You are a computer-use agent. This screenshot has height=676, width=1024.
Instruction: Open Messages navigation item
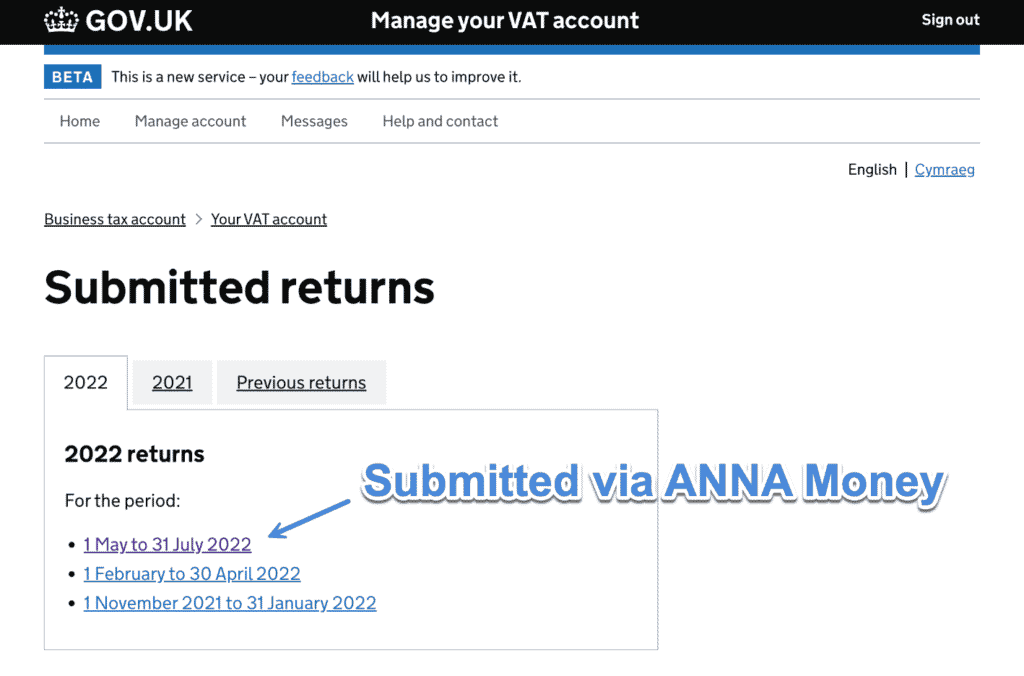coord(314,121)
